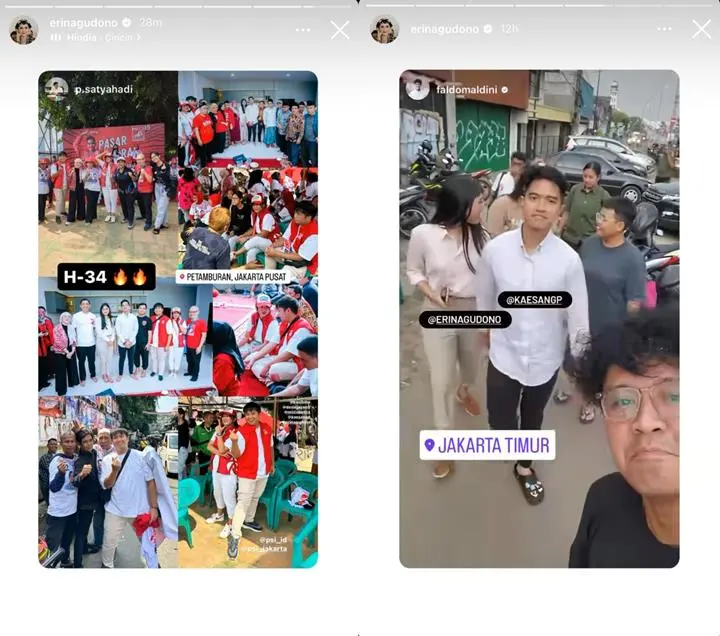Tap the p.satyahadi avatar in reposted story
Image resolution: width=720 pixels, height=636 pixels.
[56, 89]
